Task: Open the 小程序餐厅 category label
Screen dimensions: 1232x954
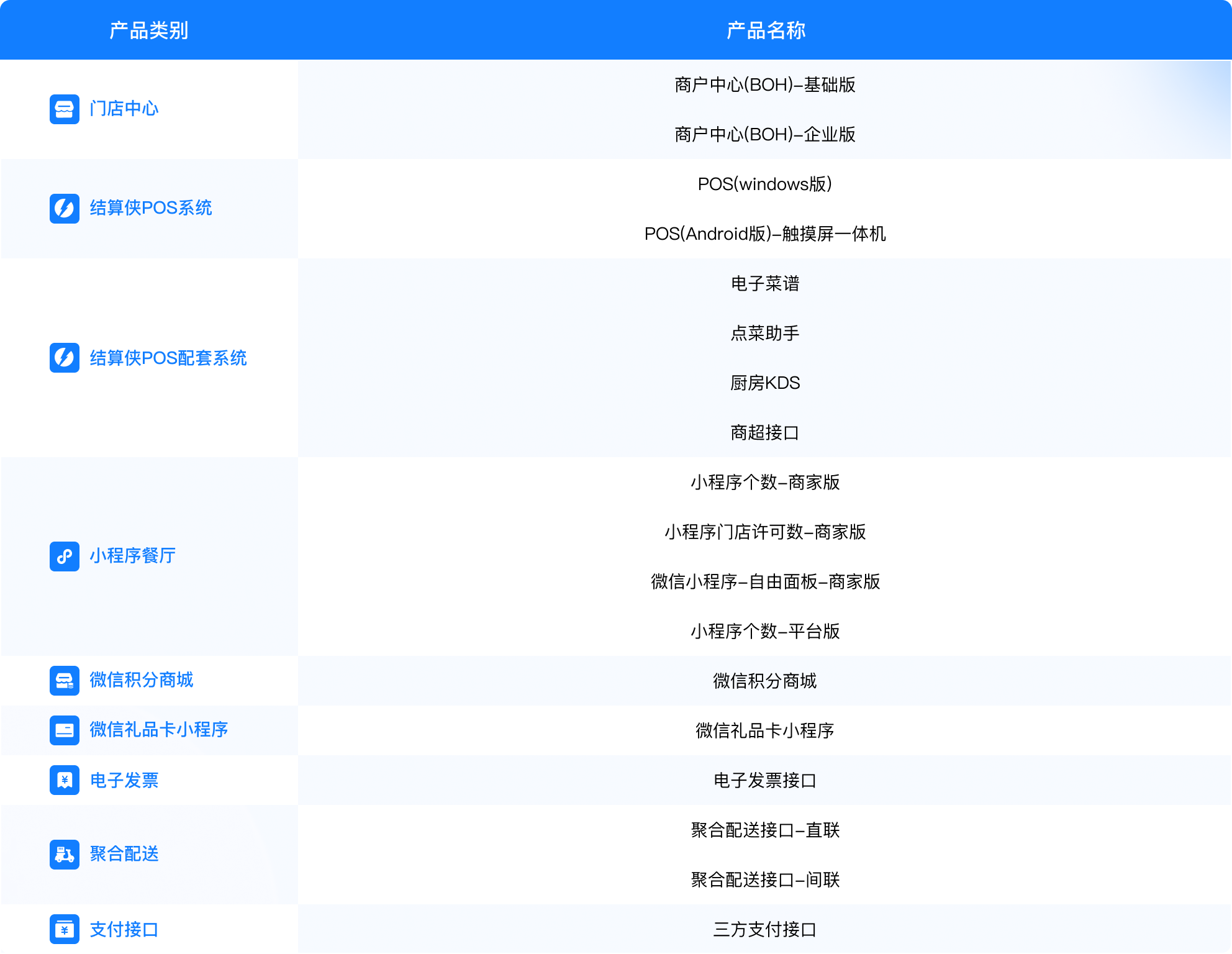Action: (x=133, y=556)
